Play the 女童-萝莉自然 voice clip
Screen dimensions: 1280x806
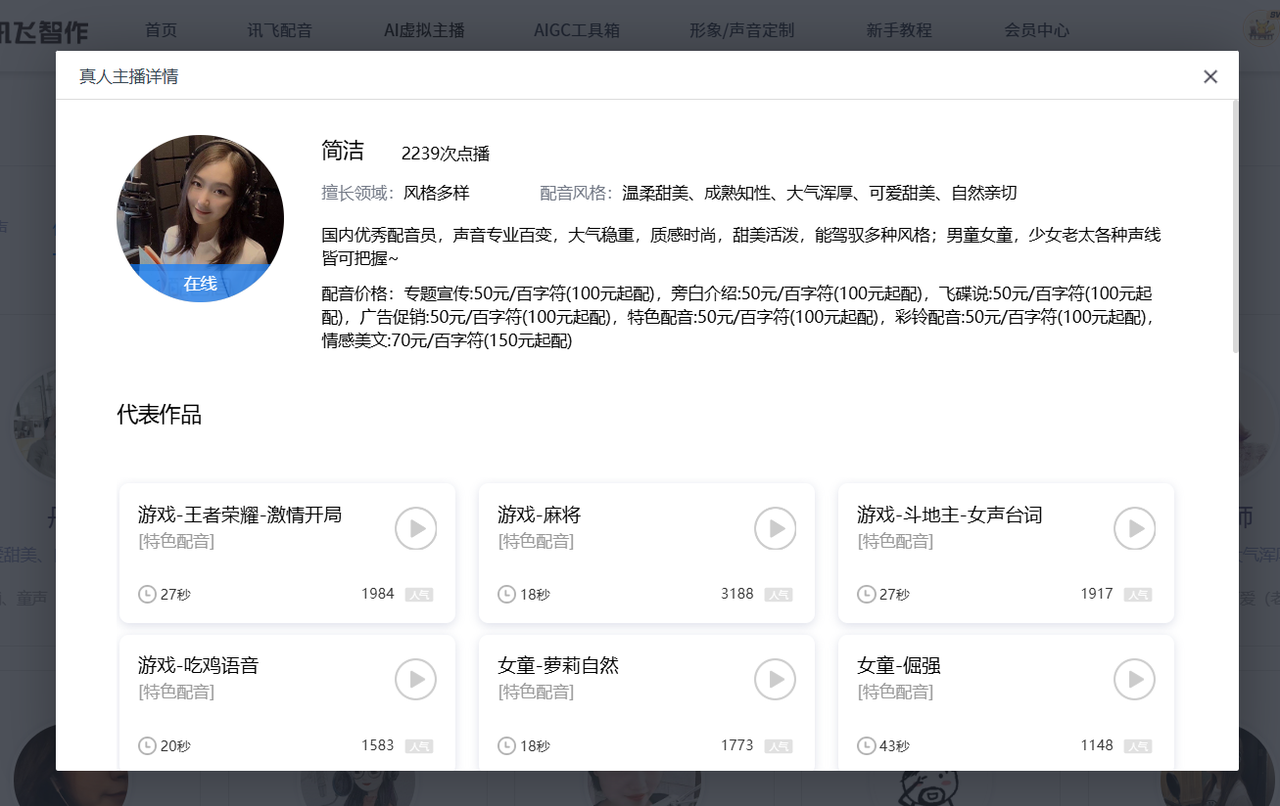coord(775,679)
